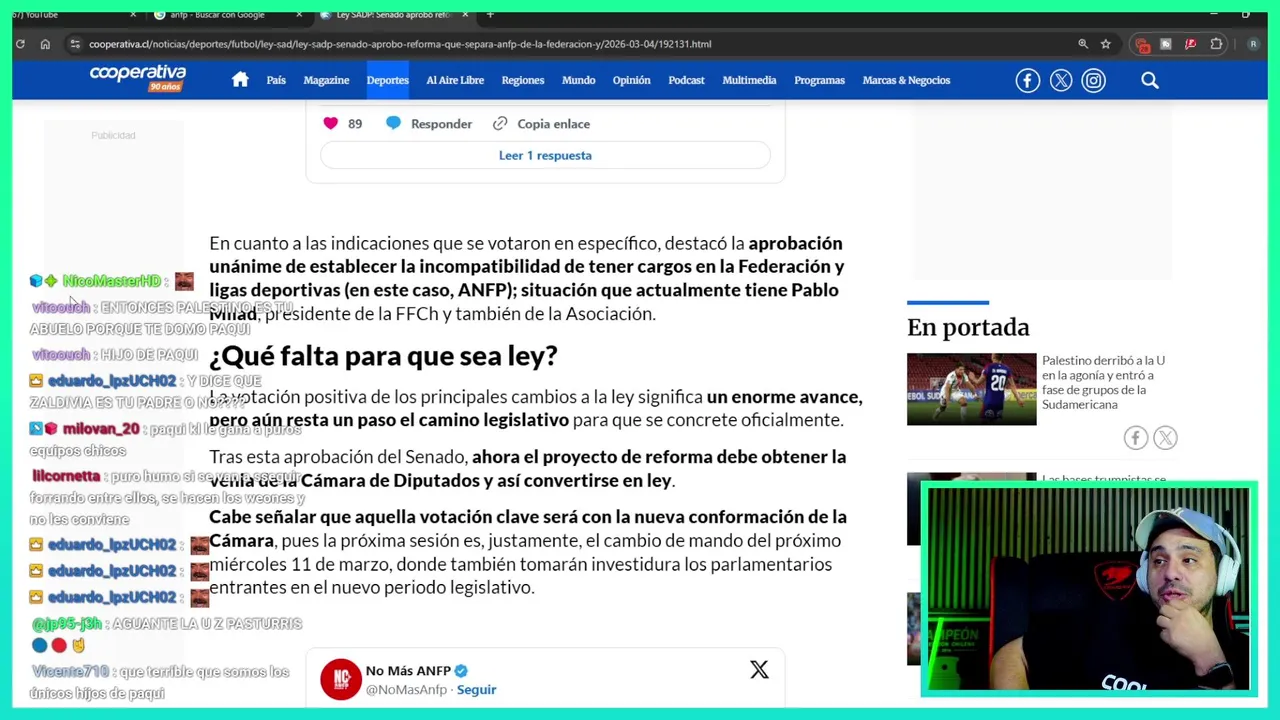Click the heading ¿Qué falta para que sea ley?
Screen dimensions: 1280x720
(x=383, y=355)
